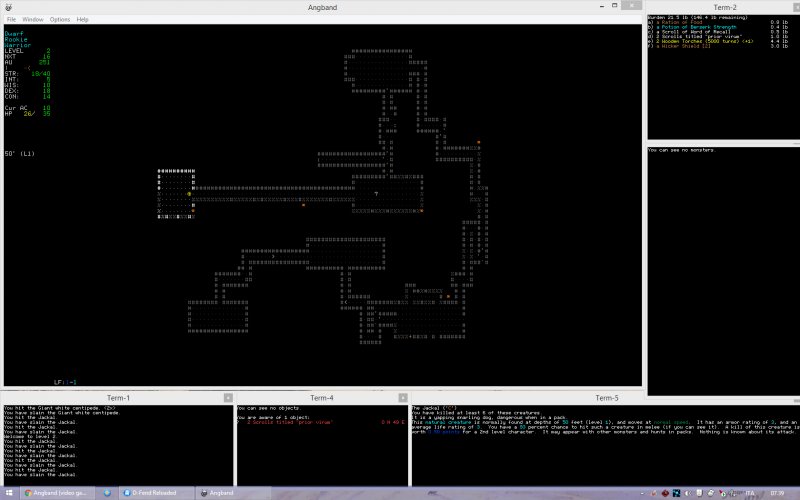800x500 pixels.
Task: Open the Help menu
Action: (83, 19)
